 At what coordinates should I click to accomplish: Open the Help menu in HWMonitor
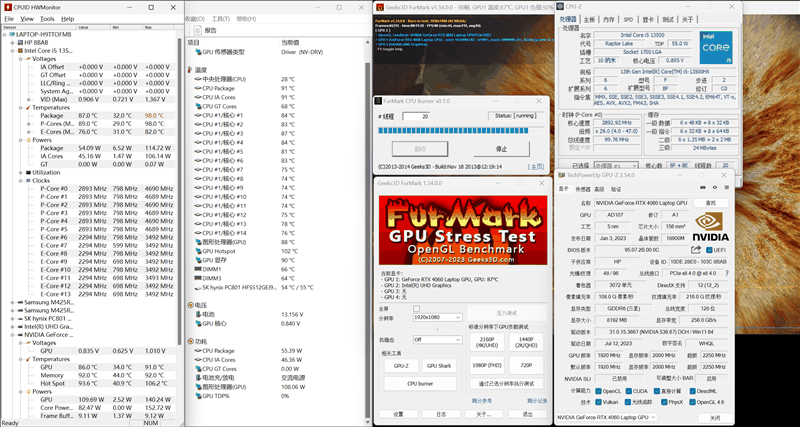[68, 19]
